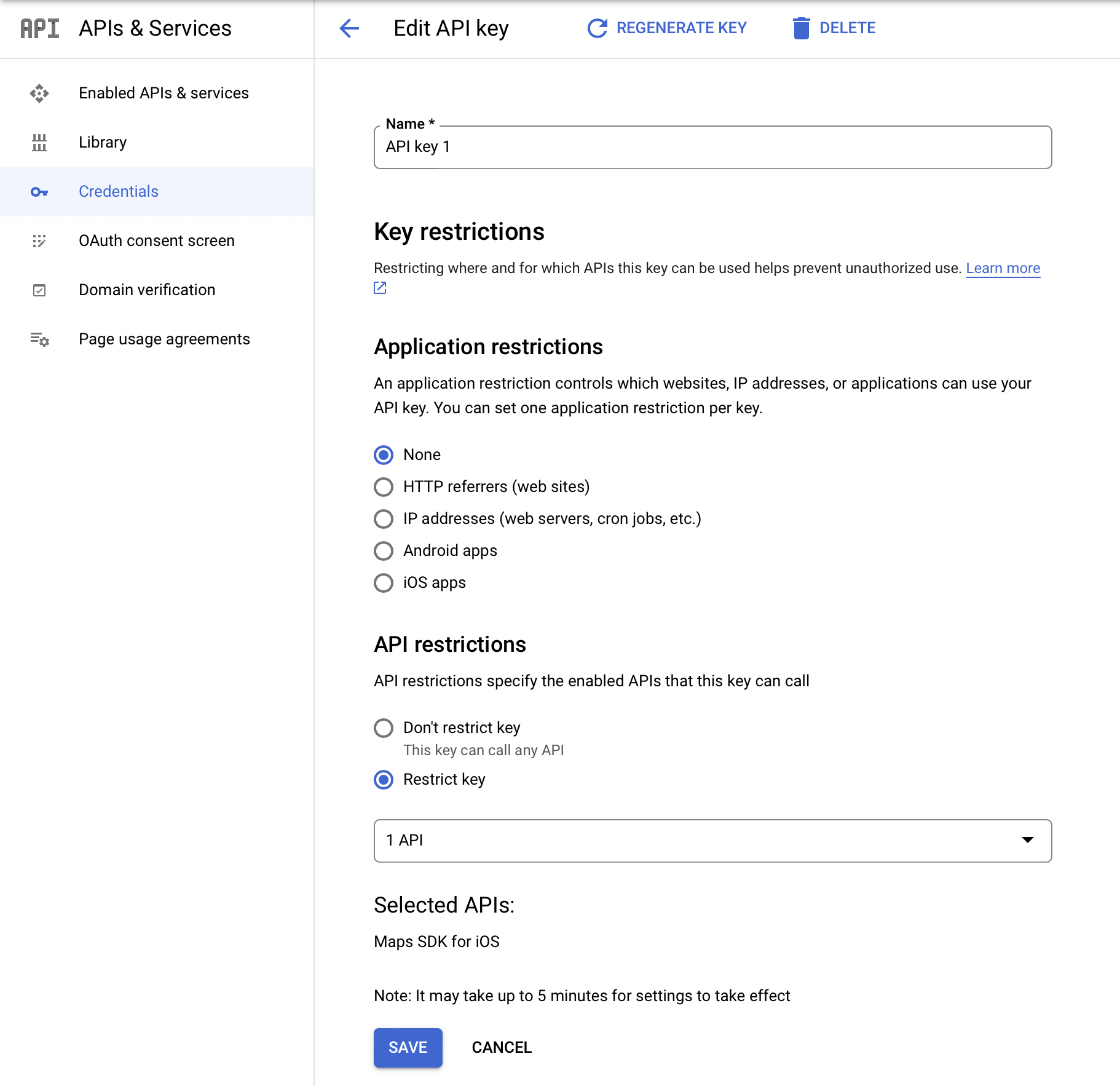Click the 'Key restrictions' heading

pyautogui.click(x=459, y=232)
